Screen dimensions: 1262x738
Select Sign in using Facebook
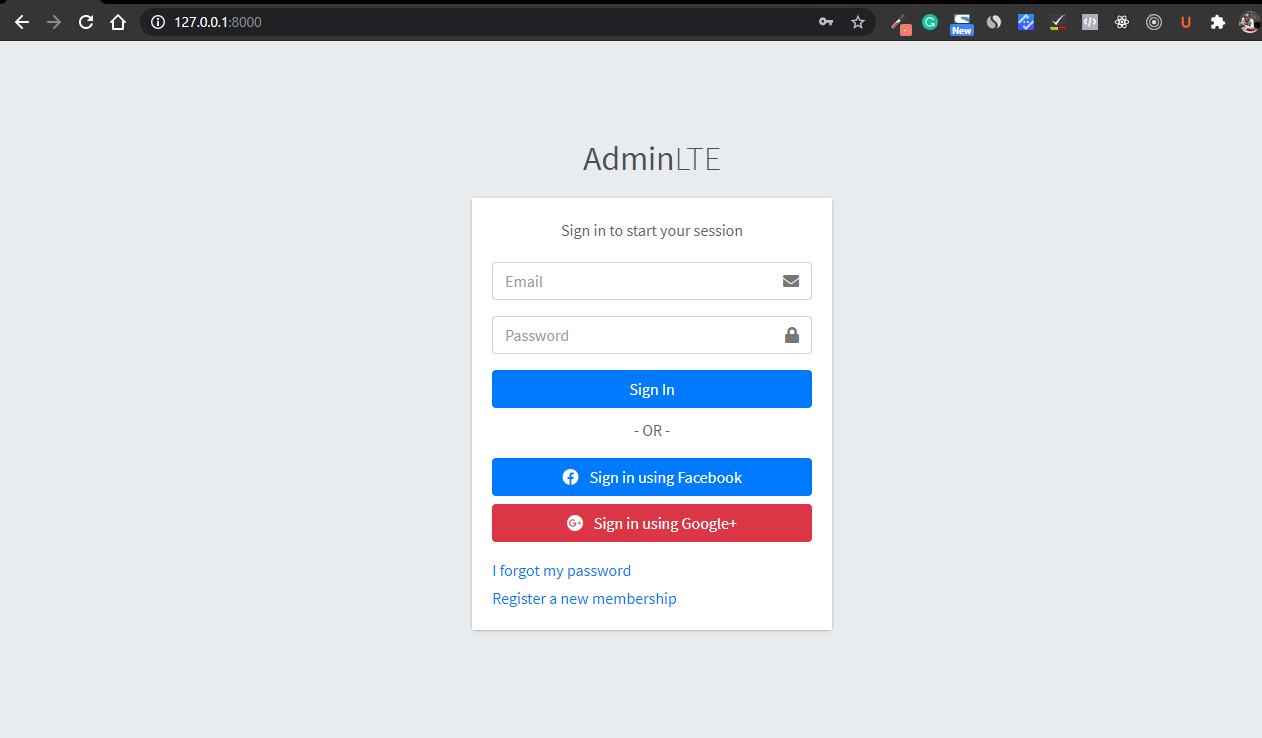tap(651, 477)
